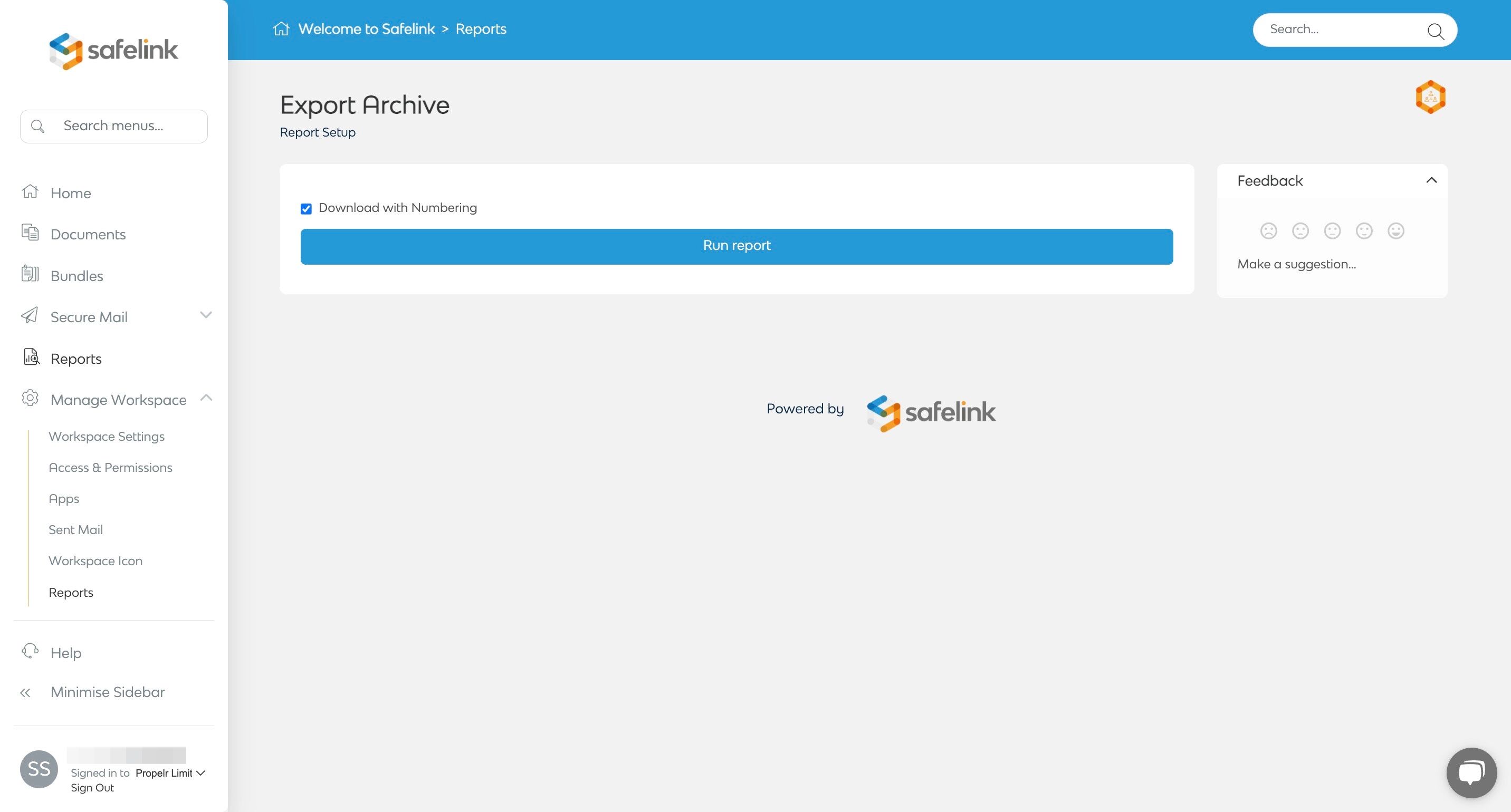Click the Bundles sidebar icon
This screenshot has height=812, width=1511.
pos(30,274)
